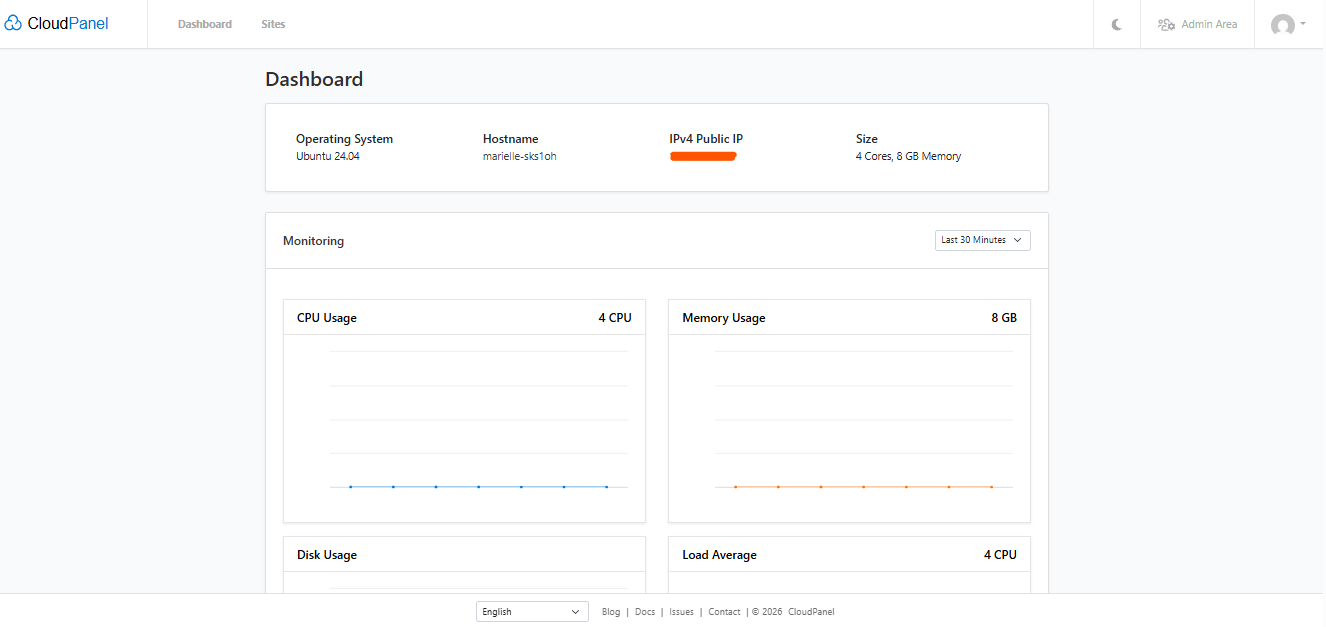Open the Last 30 Minutes dropdown
This screenshot has width=1326, height=627.
point(980,240)
